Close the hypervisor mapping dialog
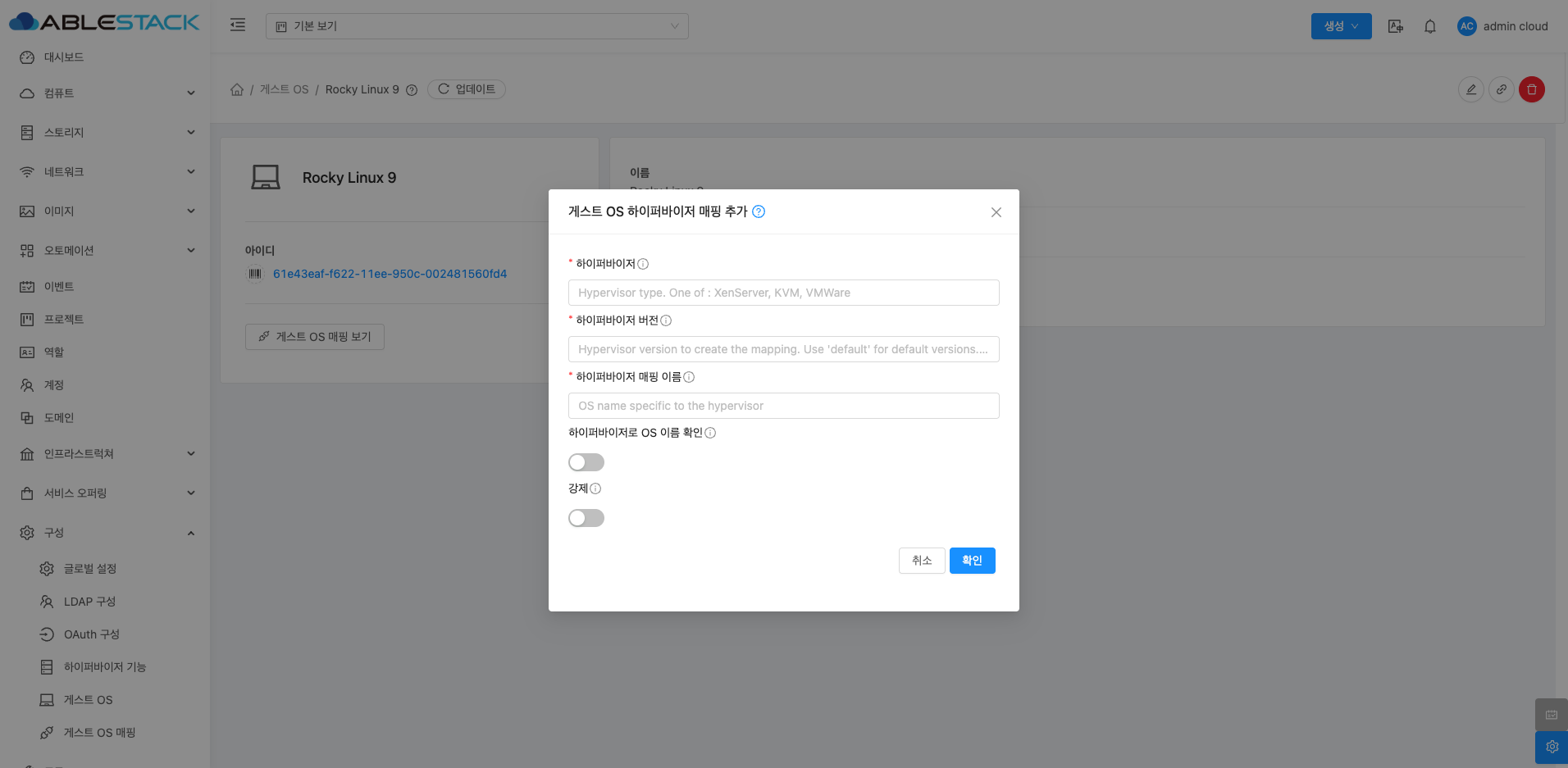Screen dimensions: 1568x768 (x=996, y=212)
